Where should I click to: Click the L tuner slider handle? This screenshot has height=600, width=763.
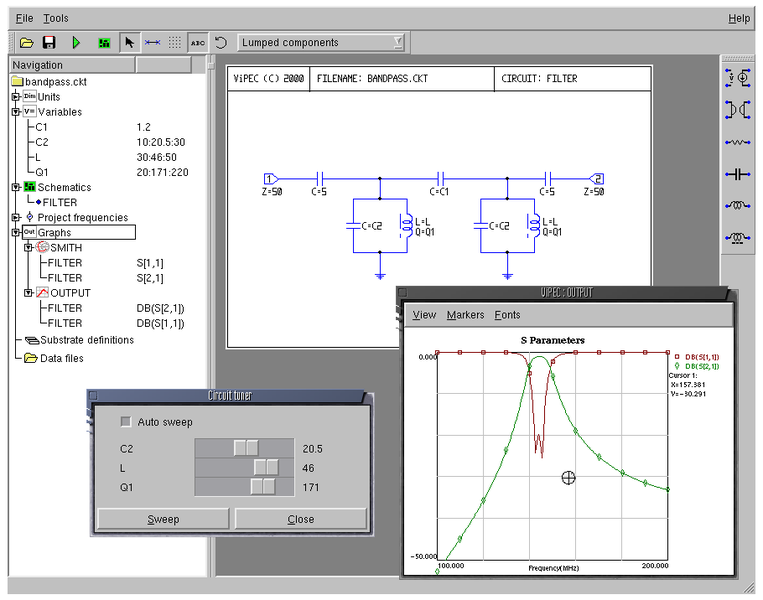(x=266, y=467)
